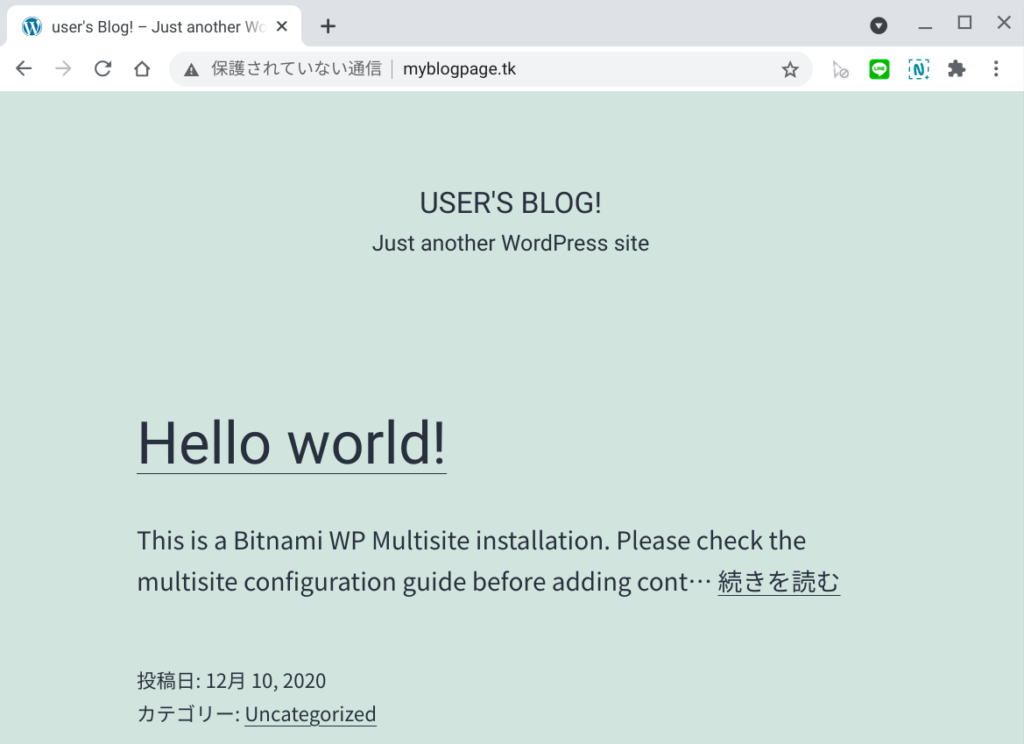Click the 続きを読む read more link
The image size is (1024, 744).
click(778, 581)
